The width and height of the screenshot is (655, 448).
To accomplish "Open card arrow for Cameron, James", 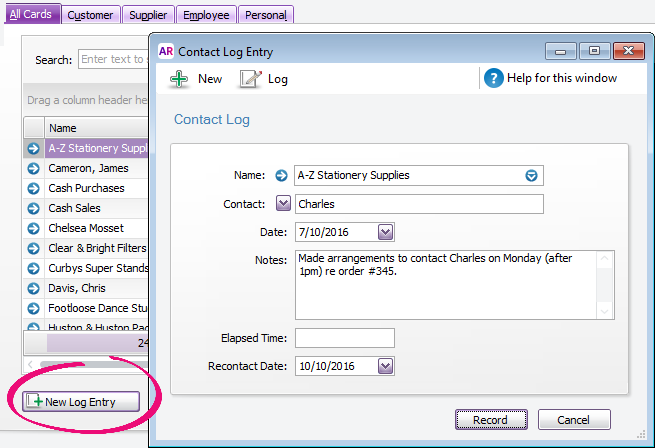I will tap(33, 168).
